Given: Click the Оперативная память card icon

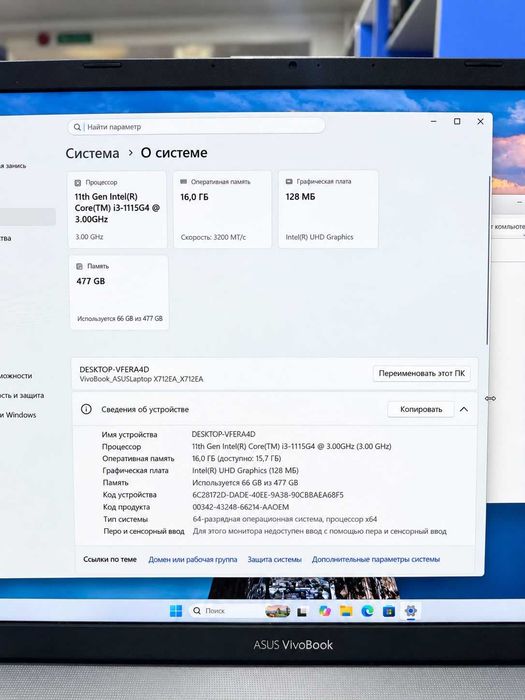Looking at the screenshot, I should (183, 182).
